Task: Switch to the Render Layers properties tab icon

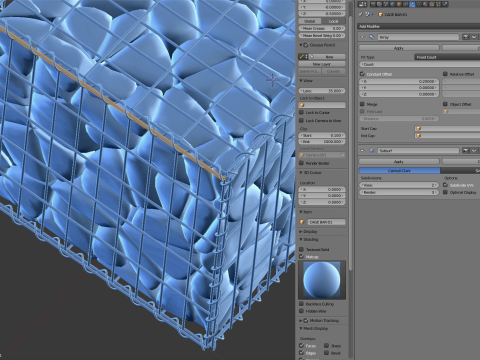Action: point(379,4)
